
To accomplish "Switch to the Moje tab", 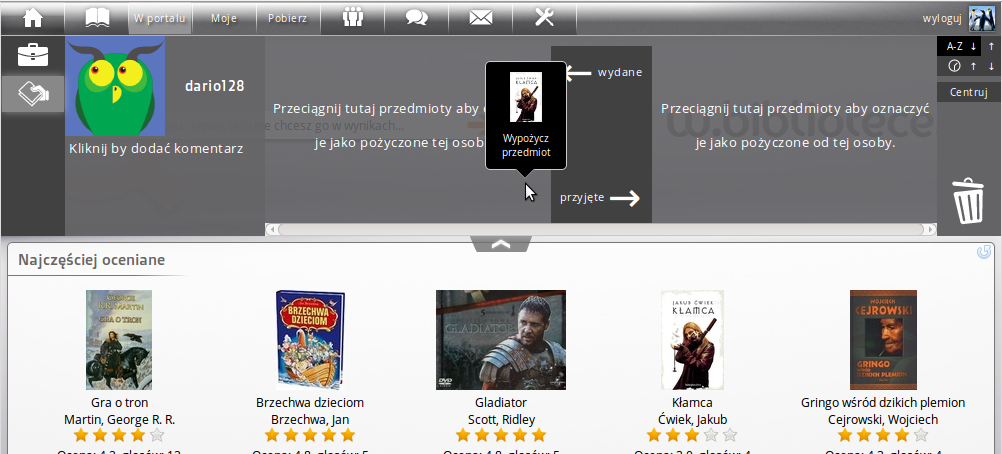I will tap(223, 18).
